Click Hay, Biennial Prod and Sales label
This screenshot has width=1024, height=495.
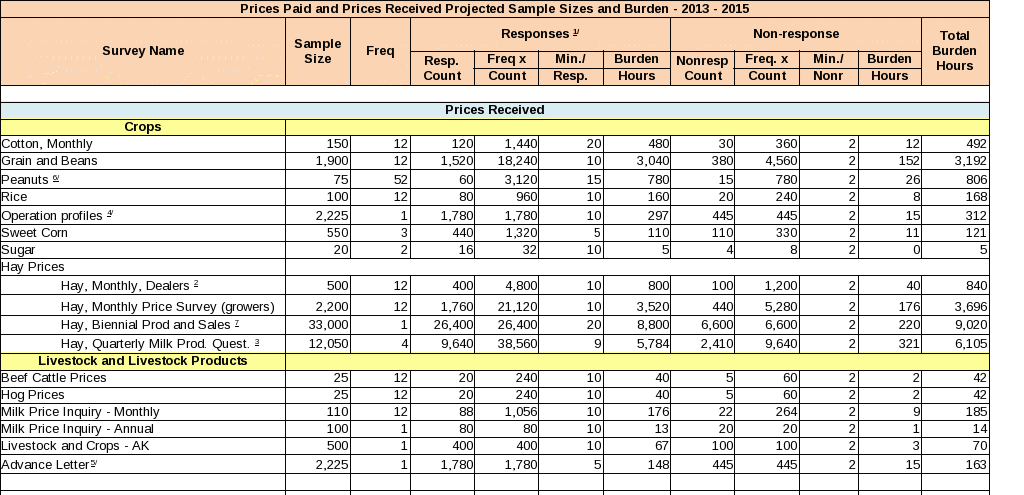[146, 325]
